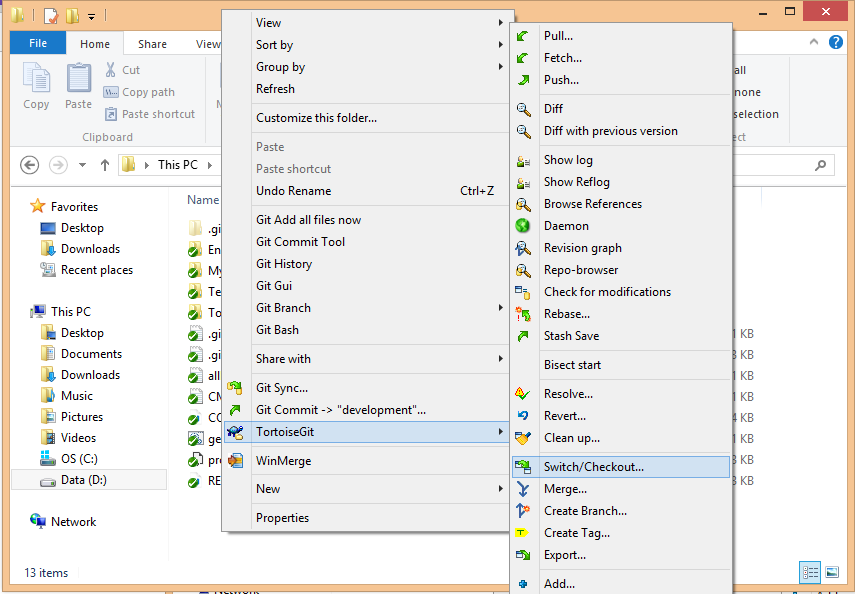Expand the Share with submenu arrow

500,358
